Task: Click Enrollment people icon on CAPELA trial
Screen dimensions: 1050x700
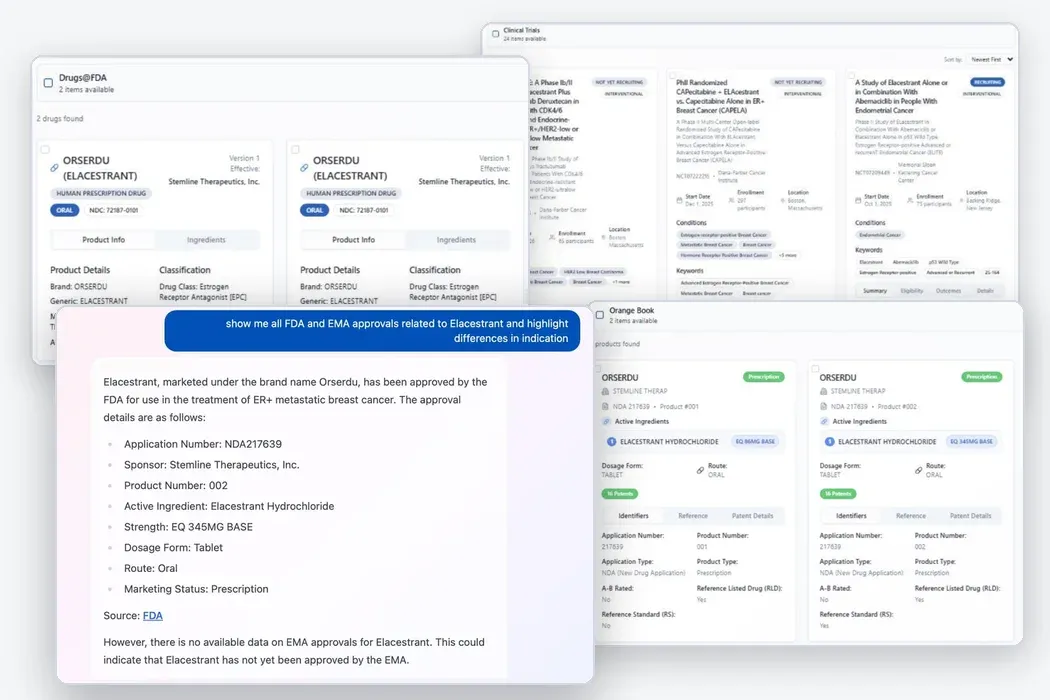Action: click(731, 200)
